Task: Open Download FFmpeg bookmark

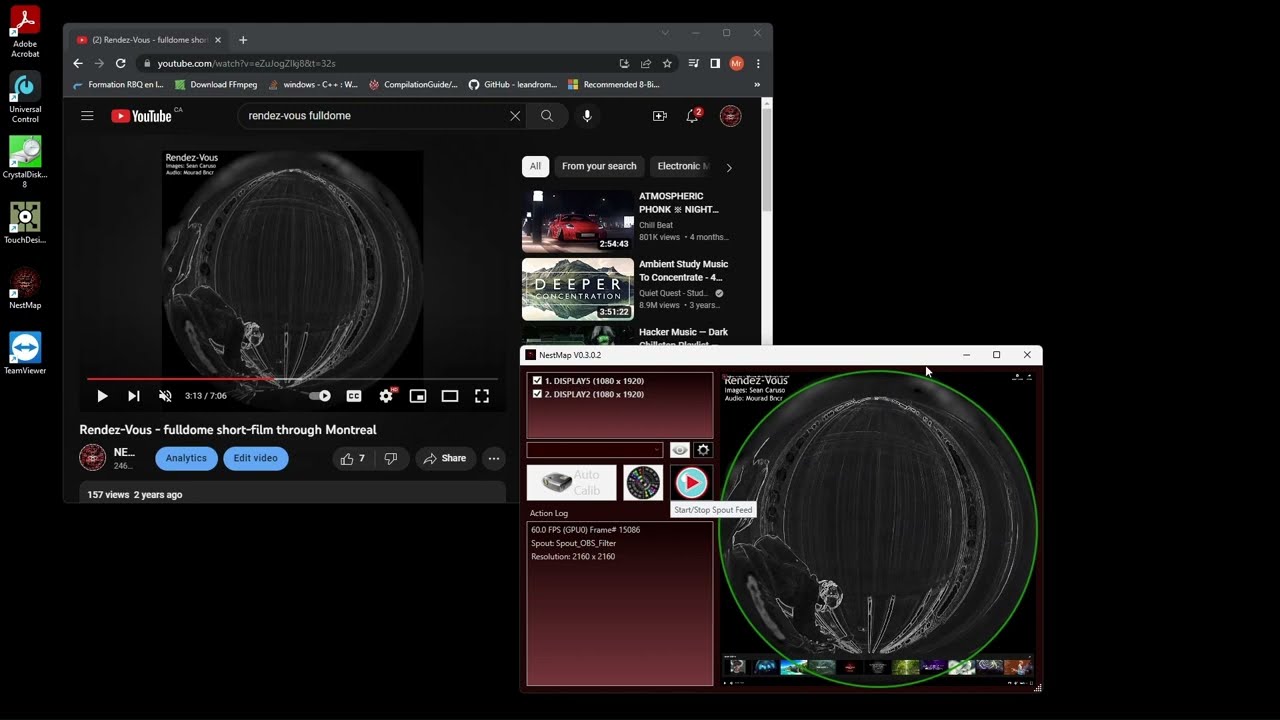Action: pos(216,85)
